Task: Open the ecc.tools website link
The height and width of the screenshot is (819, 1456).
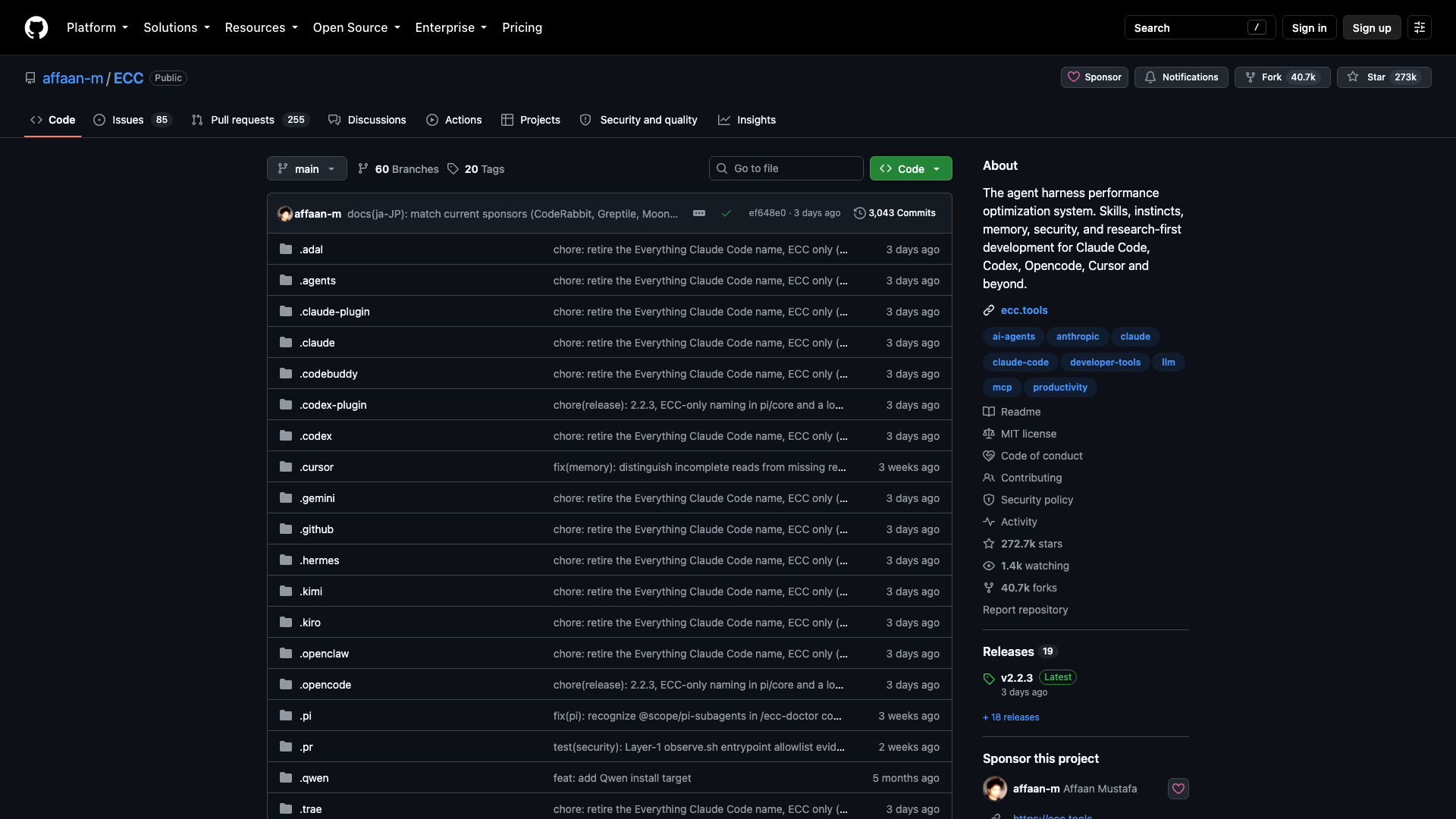Action: [x=1024, y=310]
